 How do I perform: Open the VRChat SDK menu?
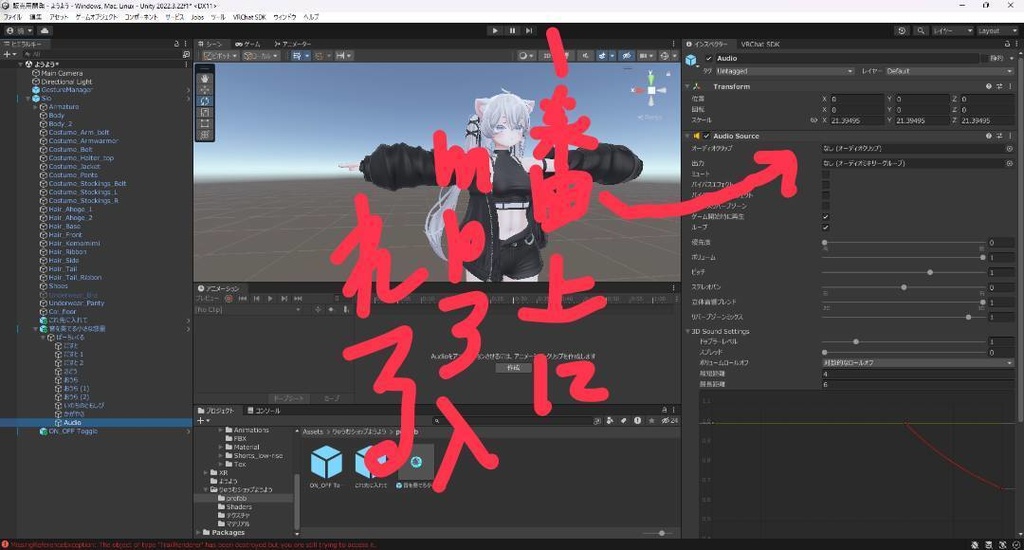[249, 17]
